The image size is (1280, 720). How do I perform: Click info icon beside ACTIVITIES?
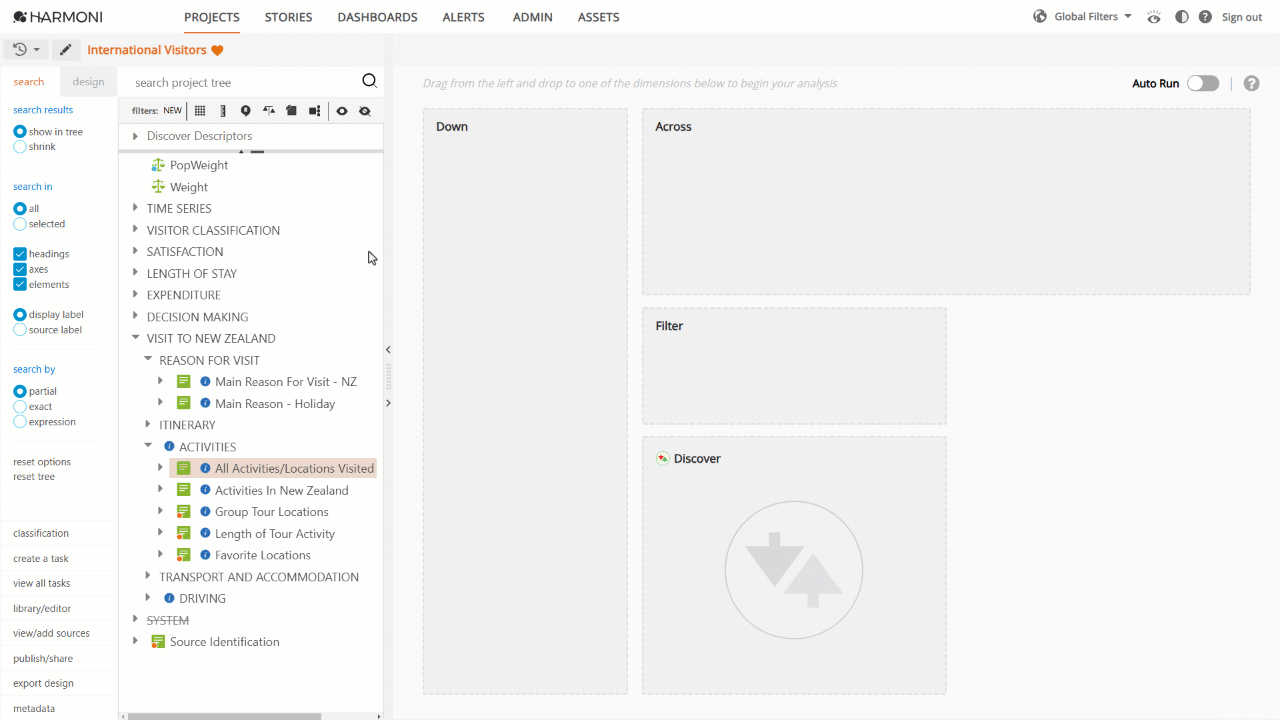tap(169, 447)
